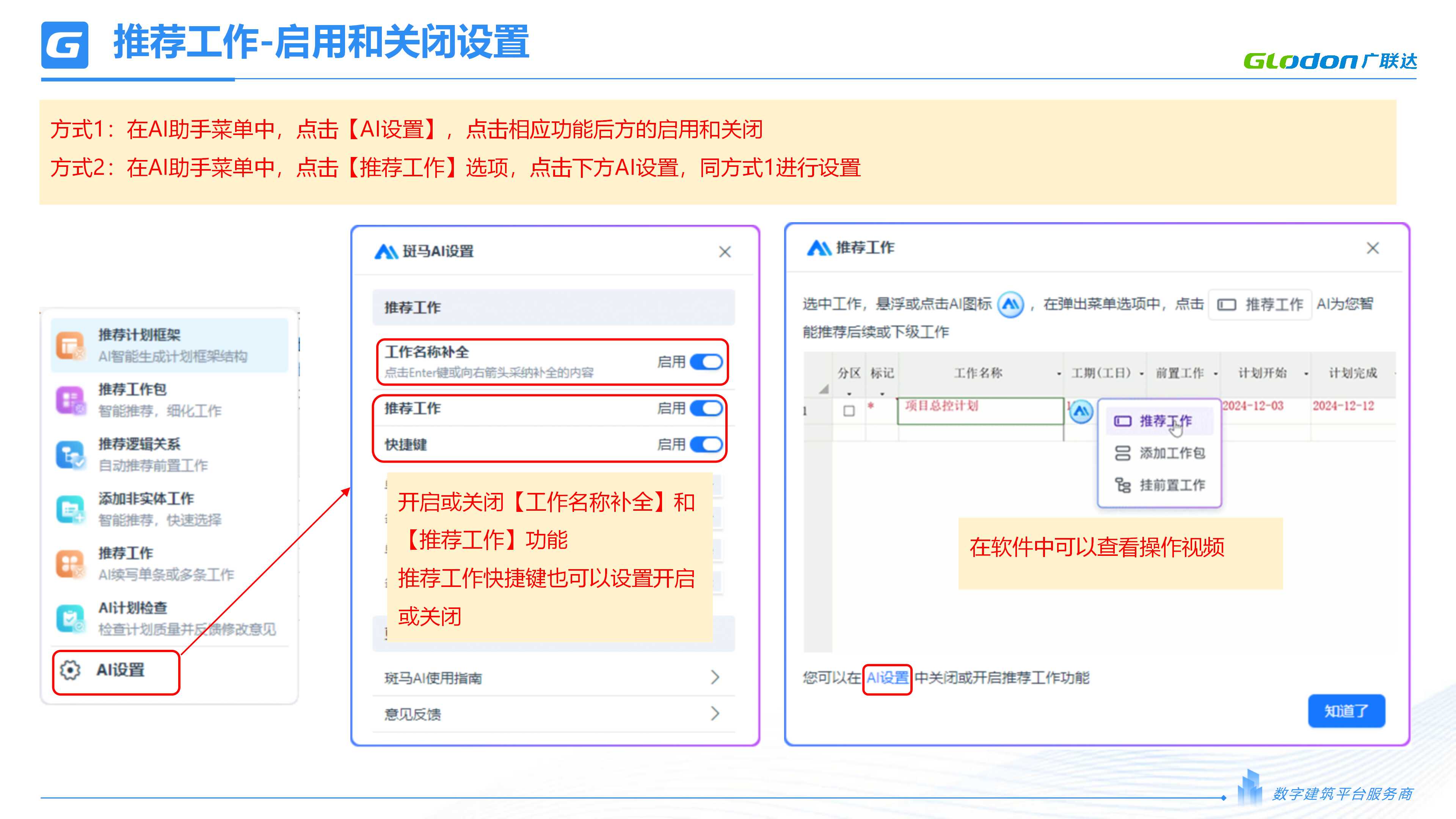Toggle the 快捷键 enable switch
The width and height of the screenshot is (1456, 819).
click(706, 444)
